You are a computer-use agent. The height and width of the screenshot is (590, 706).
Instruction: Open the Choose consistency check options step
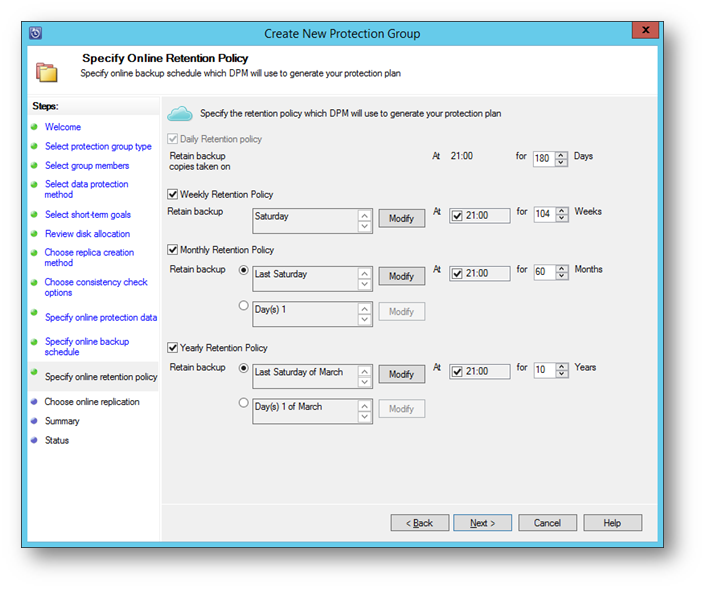(96, 287)
